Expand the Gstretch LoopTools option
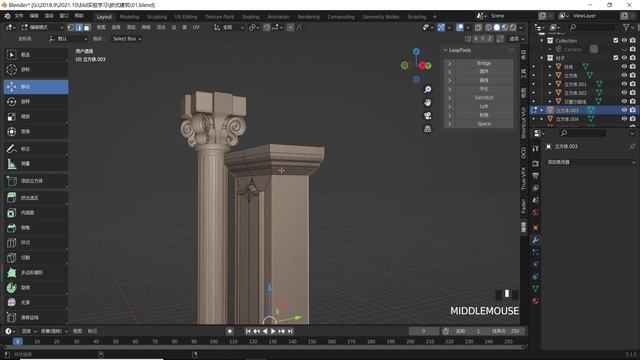The width and height of the screenshot is (640, 360). coord(450,98)
